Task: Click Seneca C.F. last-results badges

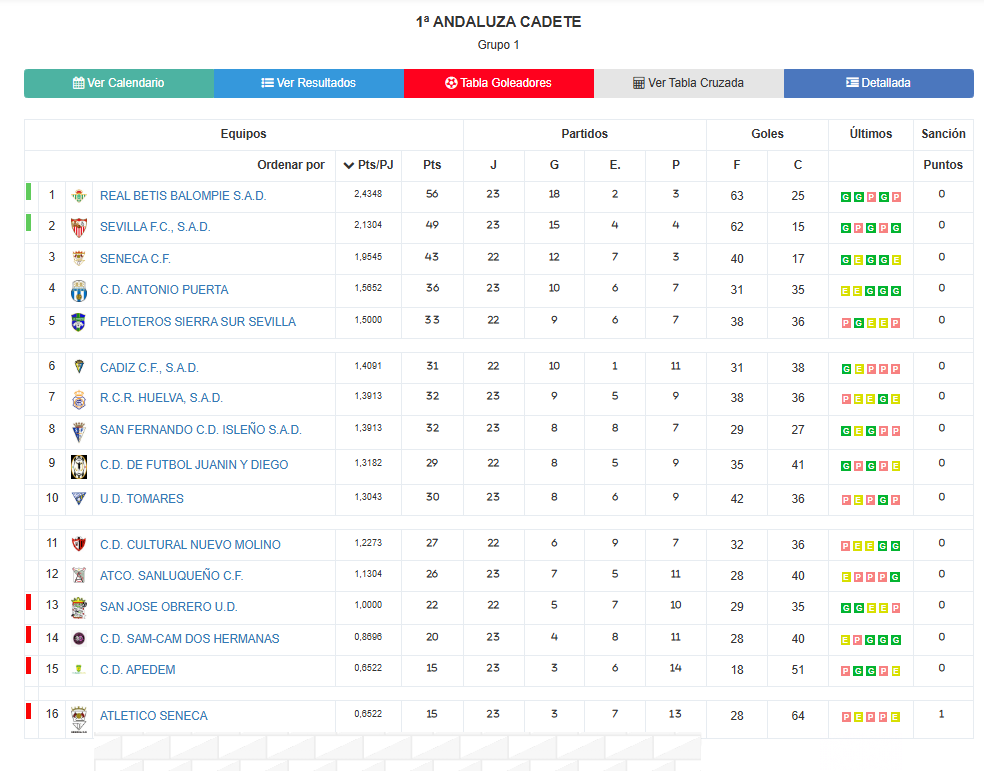Action: (x=870, y=260)
